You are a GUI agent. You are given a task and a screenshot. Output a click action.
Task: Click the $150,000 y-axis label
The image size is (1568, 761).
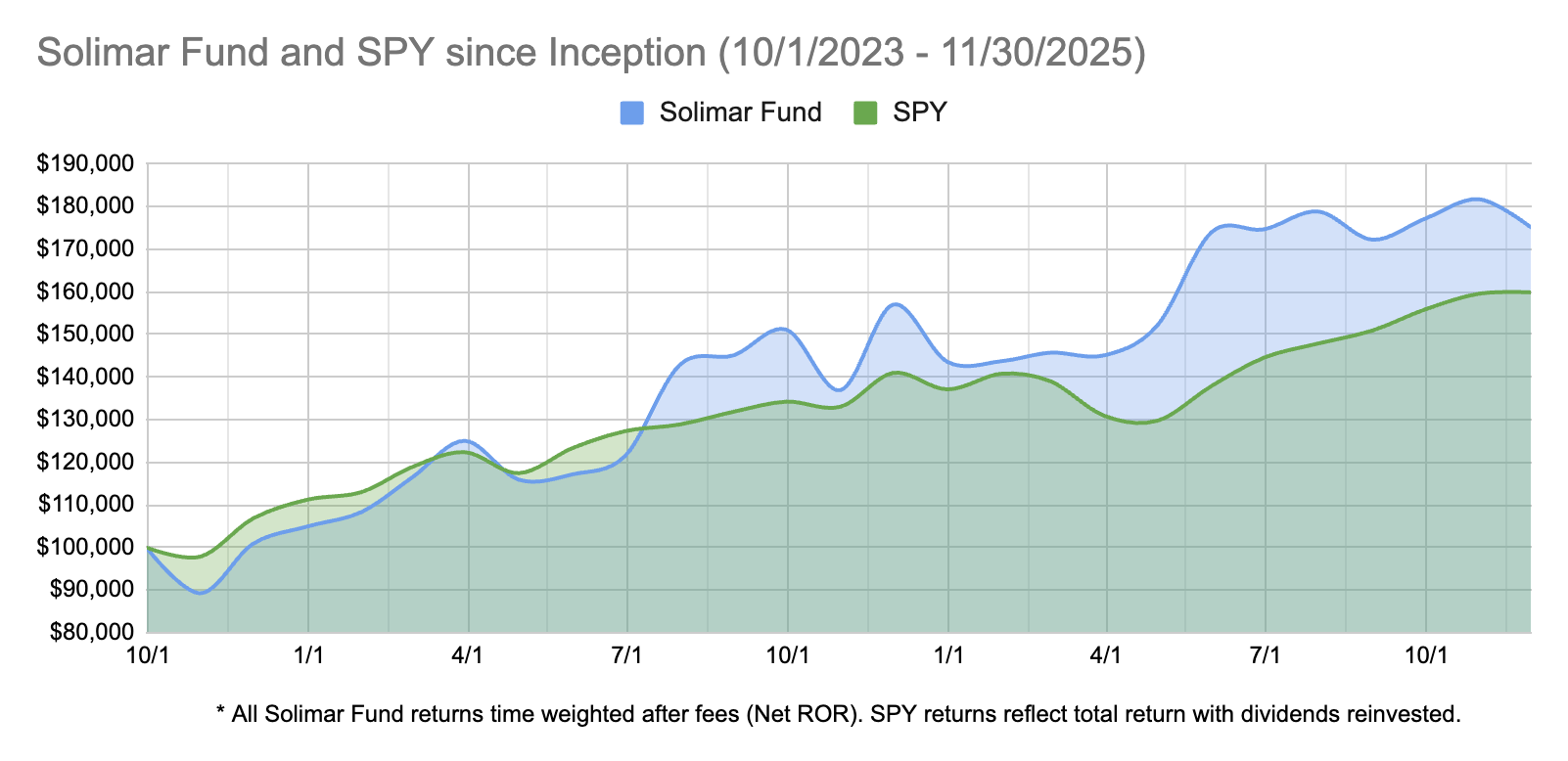86,334
